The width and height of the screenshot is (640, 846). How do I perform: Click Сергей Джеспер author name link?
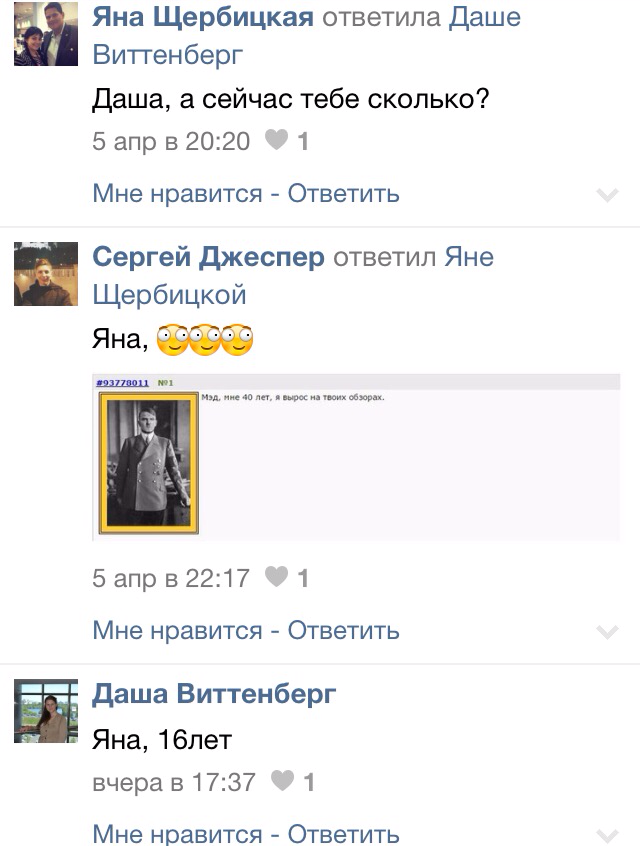coord(208,257)
